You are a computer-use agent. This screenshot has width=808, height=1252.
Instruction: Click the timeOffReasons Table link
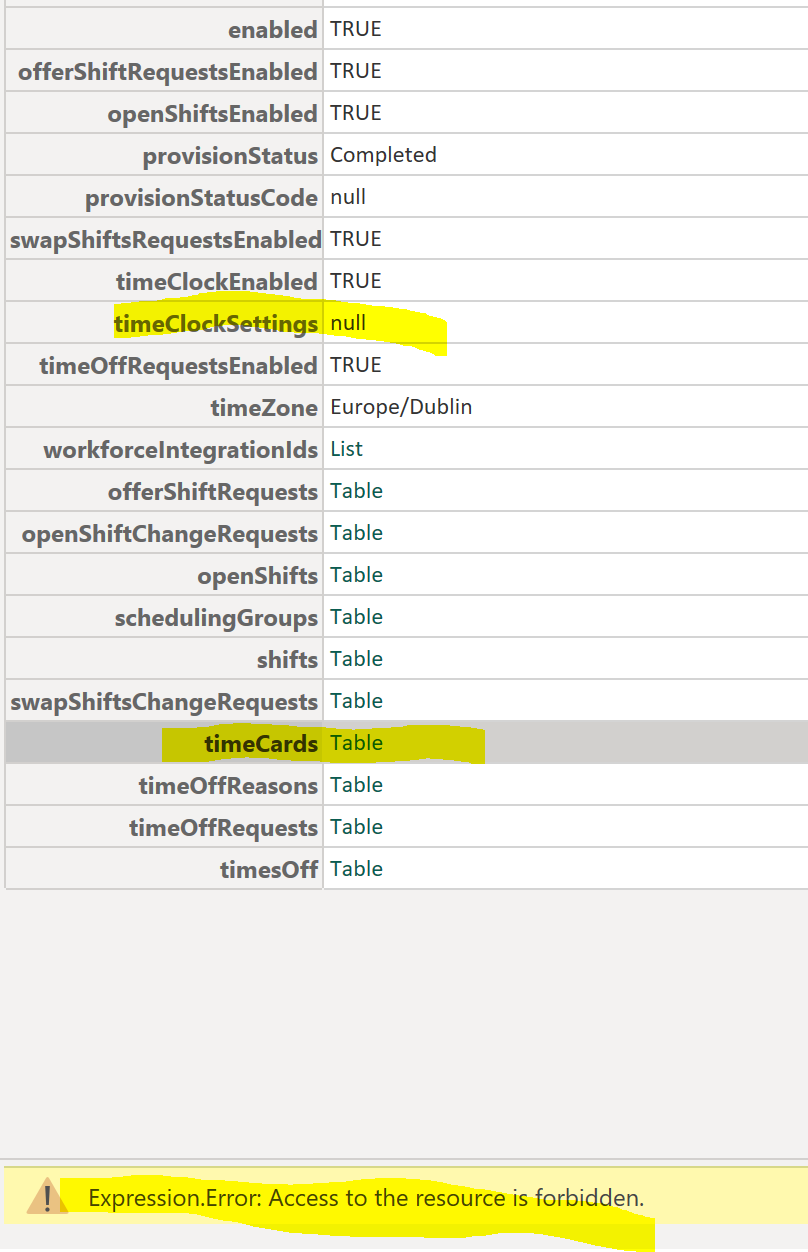coord(356,784)
